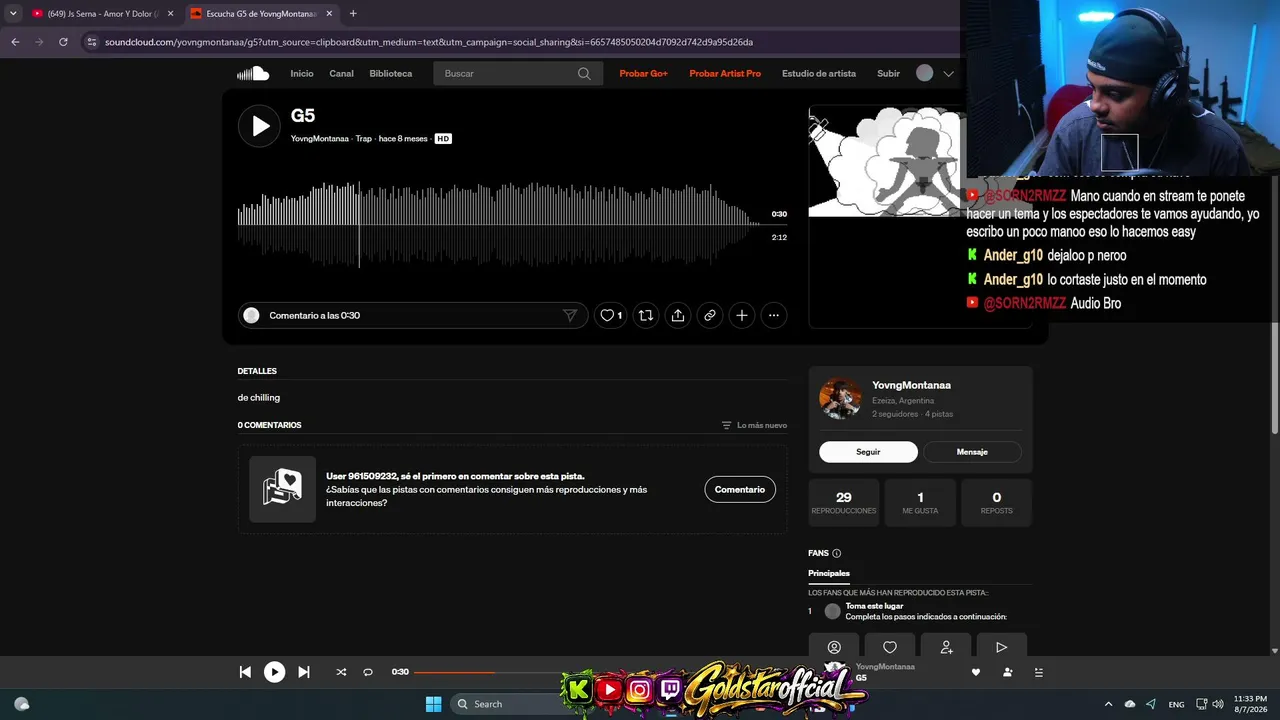Screen dimensions: 1280x720
Task: Click the add-user step icon under Fans
Action: (x=946, y=647)
